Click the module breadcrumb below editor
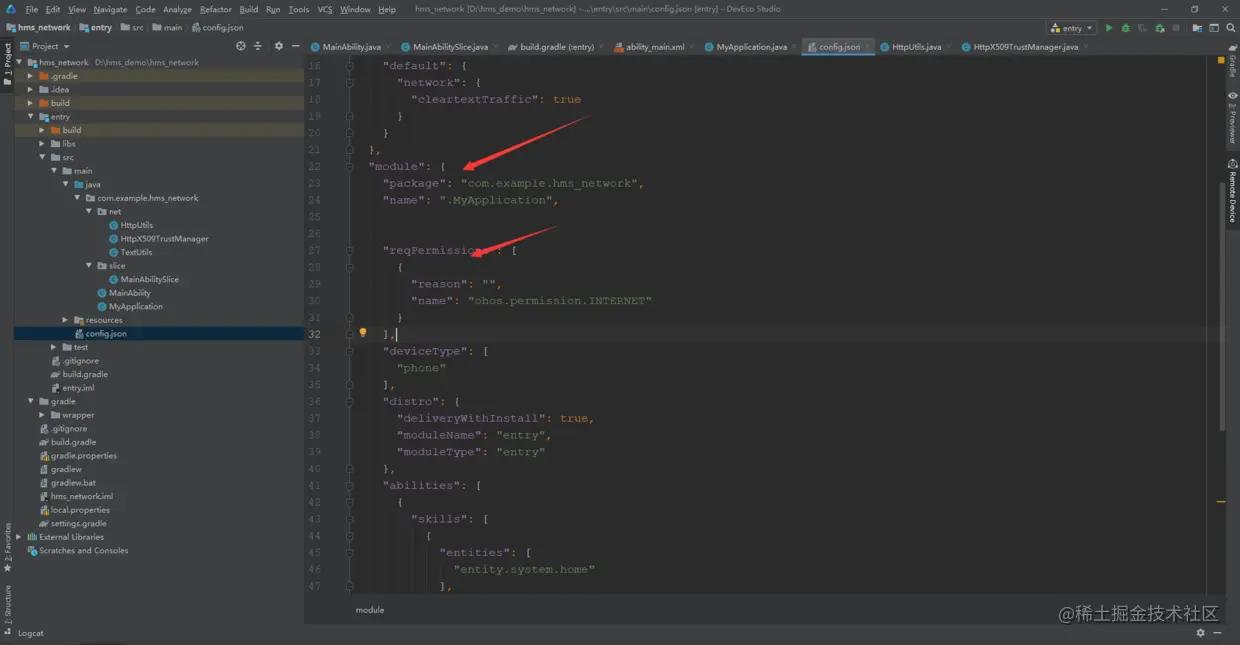Image resolution: width=1240 pixels, height=645 pixels. (x=369, y=609)
